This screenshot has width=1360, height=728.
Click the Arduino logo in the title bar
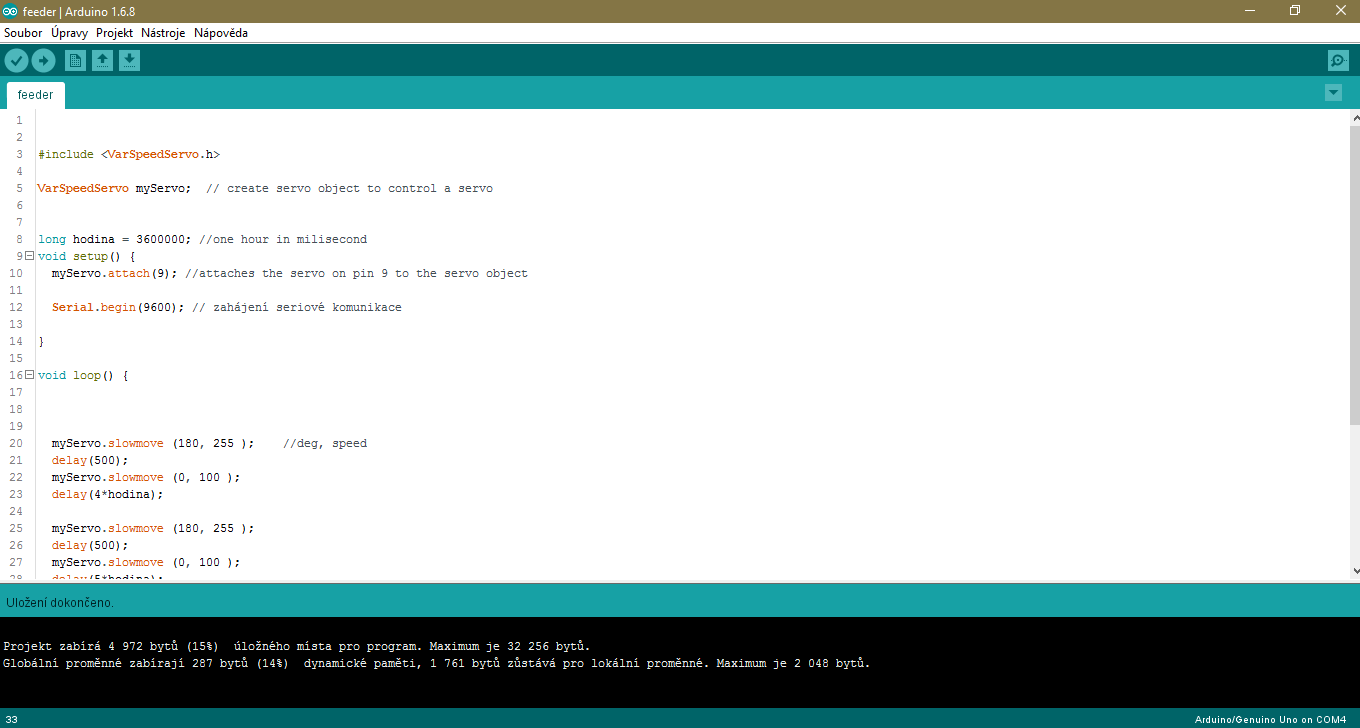point(10,11)
